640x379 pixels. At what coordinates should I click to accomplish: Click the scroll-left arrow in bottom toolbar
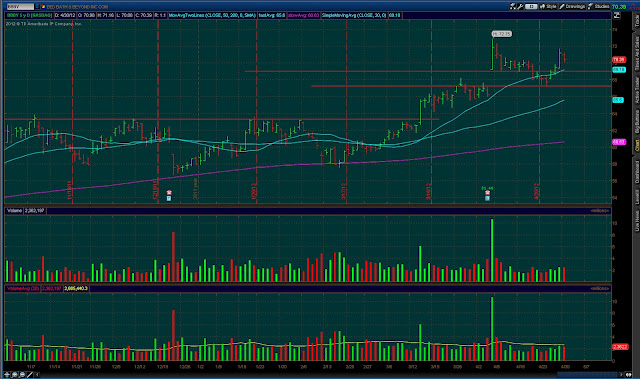point(37,375)
